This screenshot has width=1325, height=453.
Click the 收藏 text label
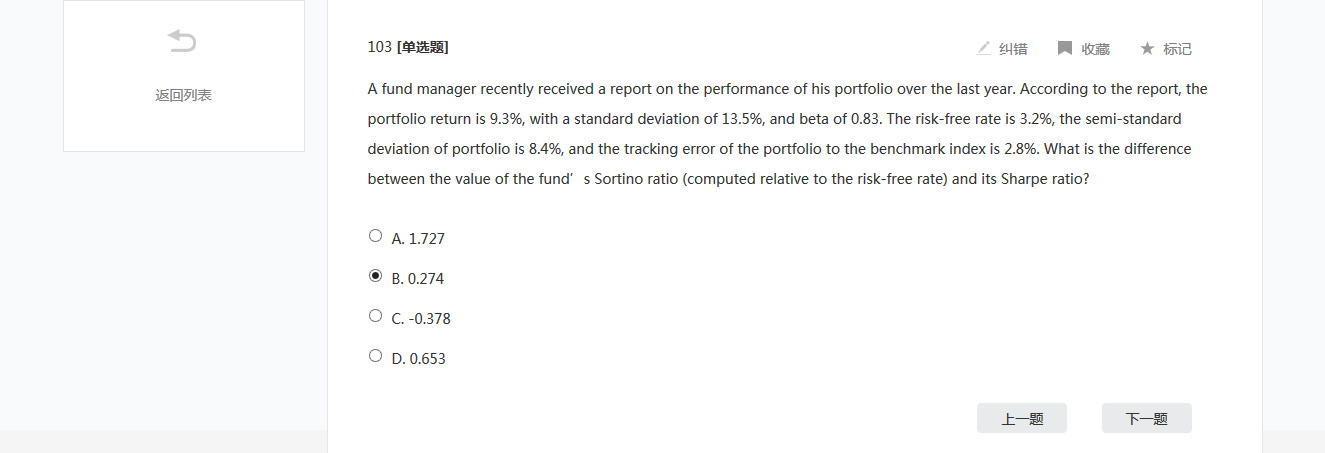point(1095,49)
